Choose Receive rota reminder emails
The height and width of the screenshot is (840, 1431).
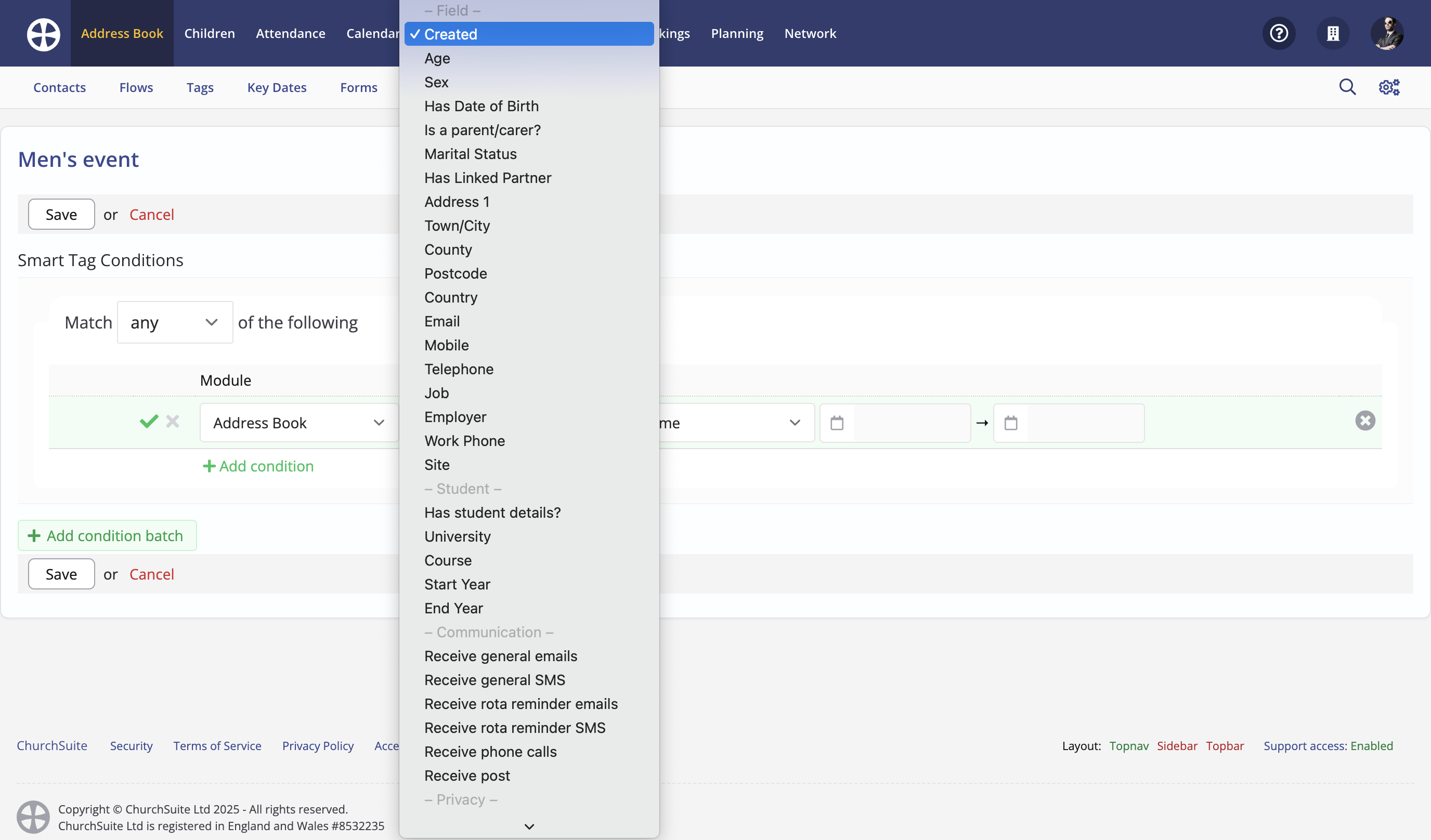(x=529, y=704)
